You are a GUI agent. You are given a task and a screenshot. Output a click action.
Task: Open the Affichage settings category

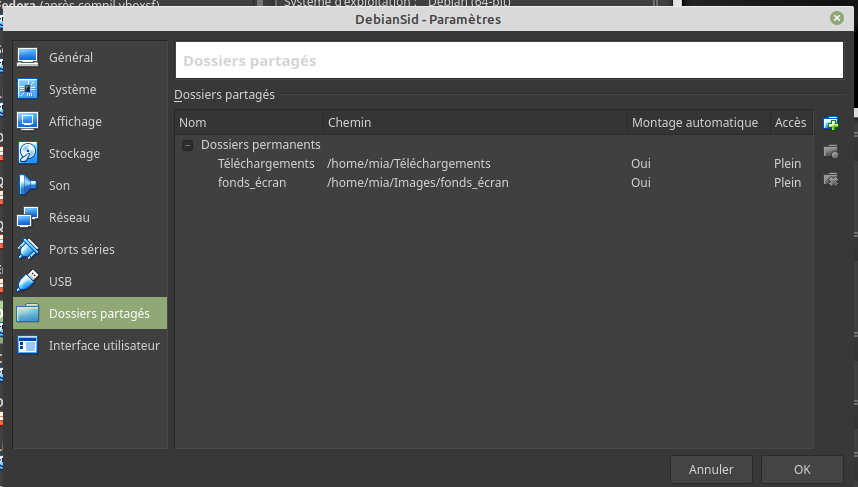(x=90, y=121)
